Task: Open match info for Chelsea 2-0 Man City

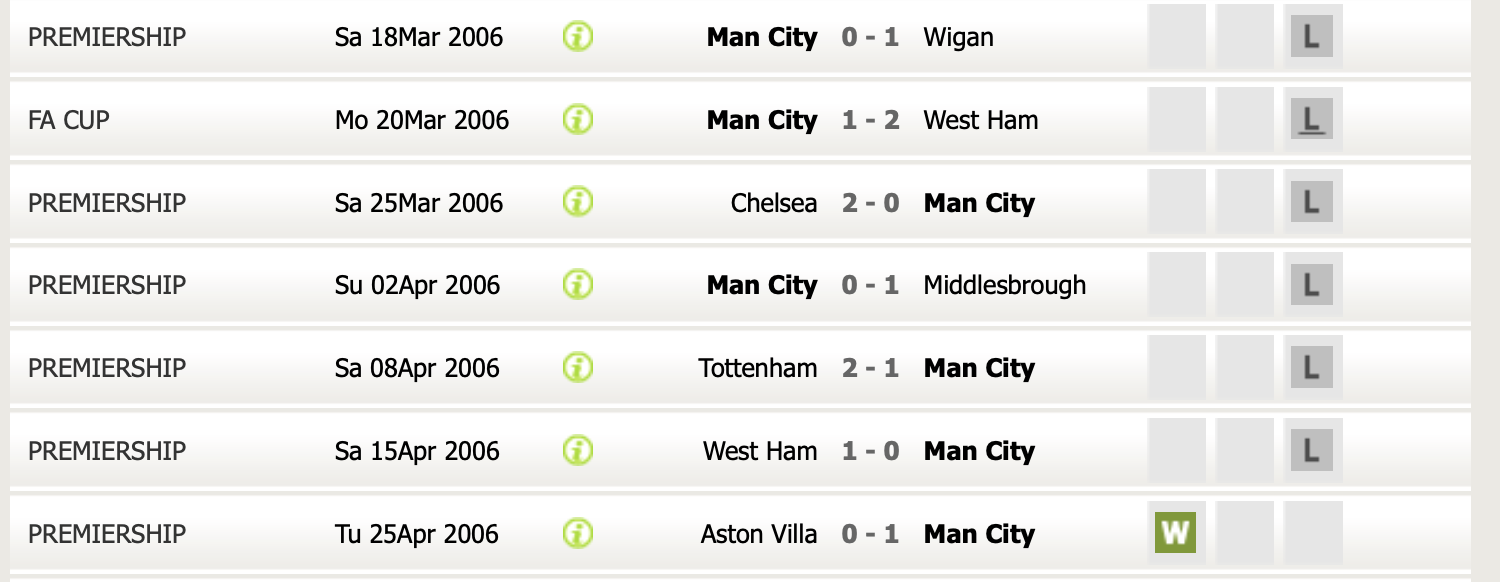Action: point(578,203)
